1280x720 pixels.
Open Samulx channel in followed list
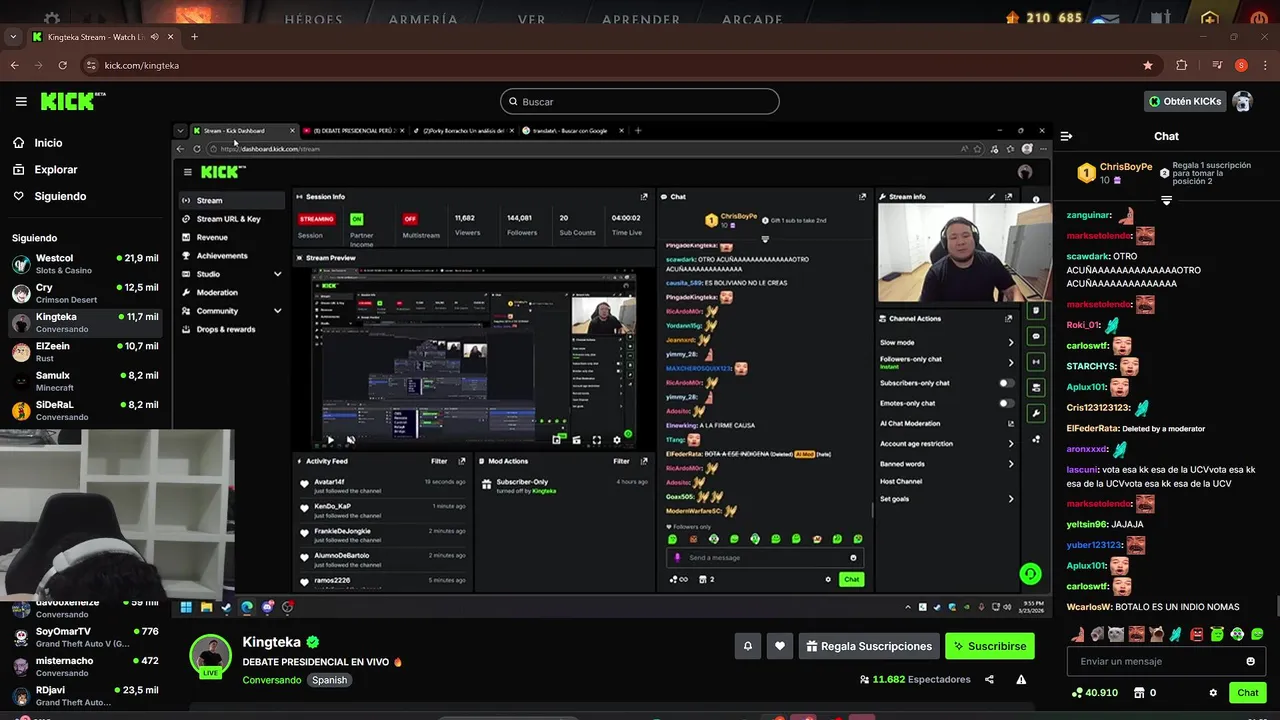(85, 381)
